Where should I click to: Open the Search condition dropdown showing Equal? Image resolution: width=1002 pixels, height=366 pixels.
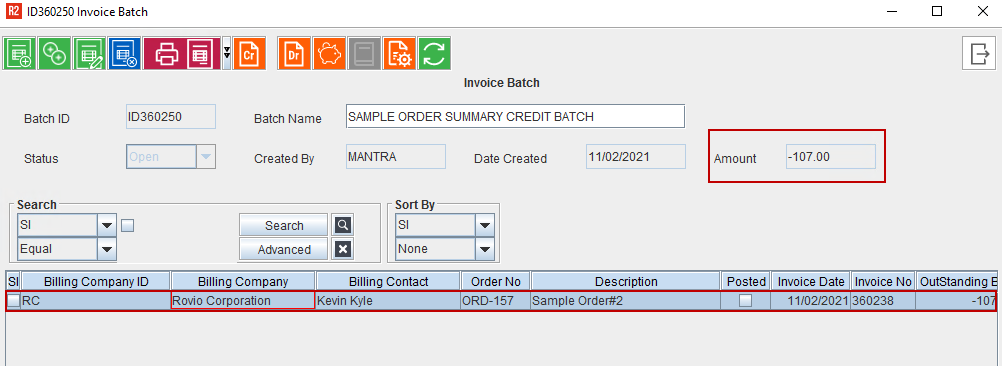click(x=66, y=248)
